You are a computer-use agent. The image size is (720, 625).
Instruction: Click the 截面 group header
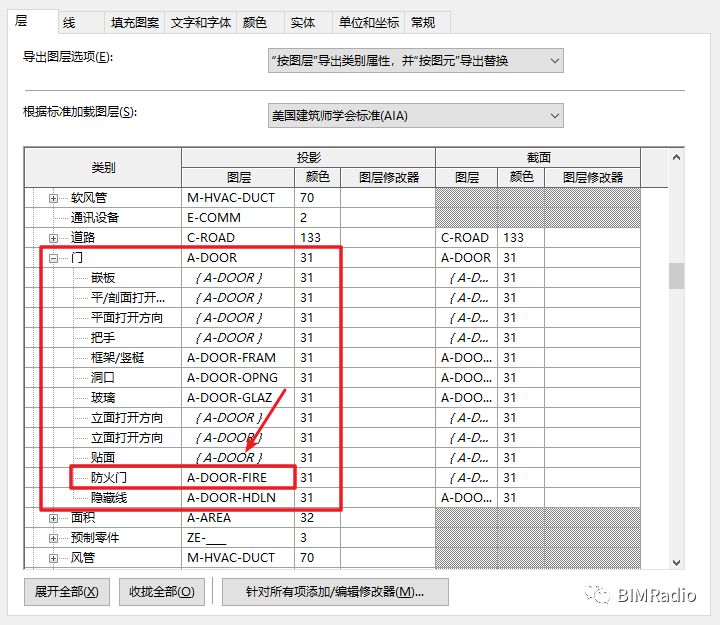pos(538,158)
